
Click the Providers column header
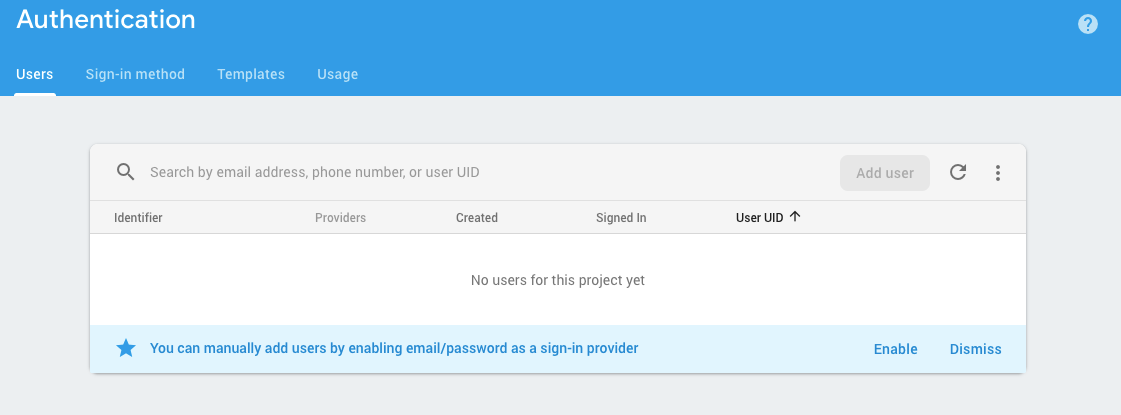pos(340,218)
